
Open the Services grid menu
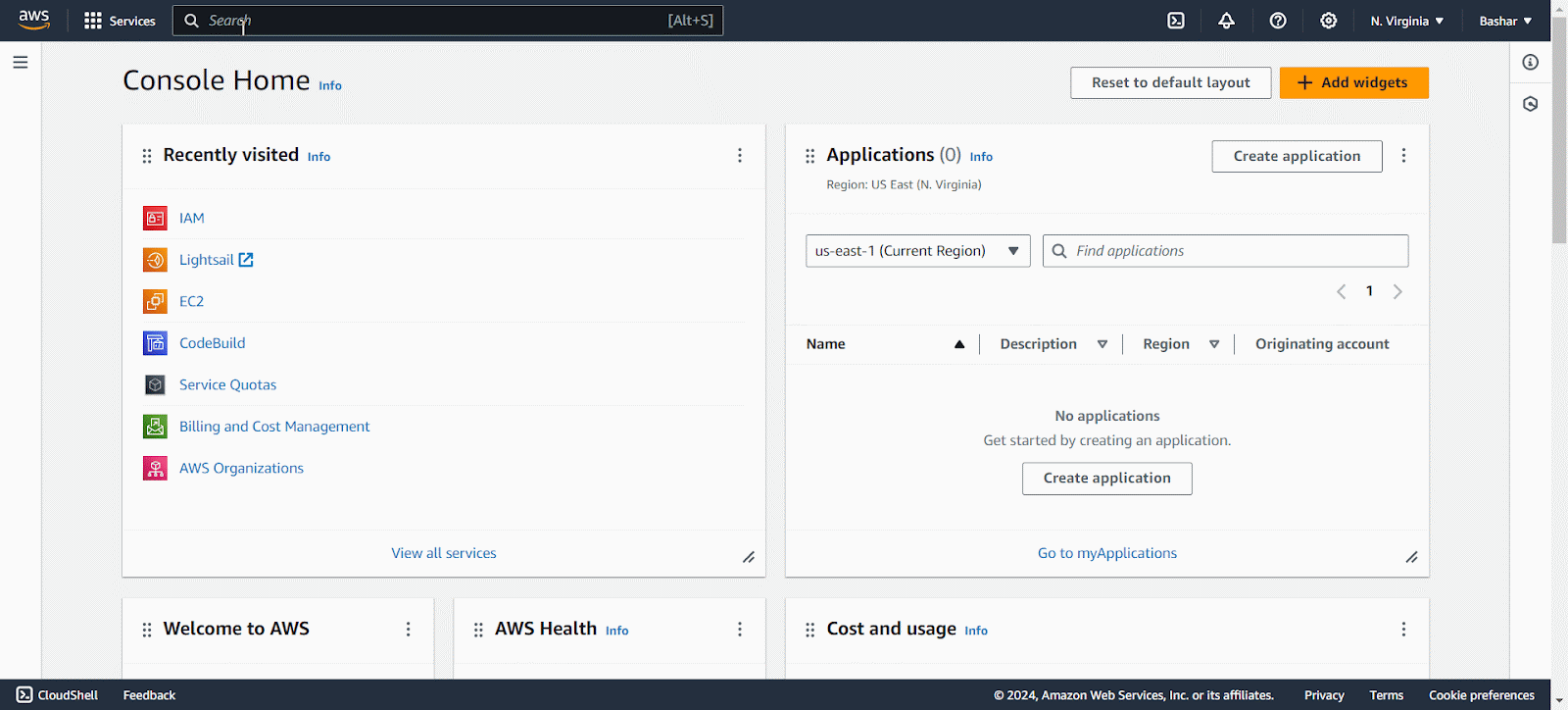coord(120,21)
